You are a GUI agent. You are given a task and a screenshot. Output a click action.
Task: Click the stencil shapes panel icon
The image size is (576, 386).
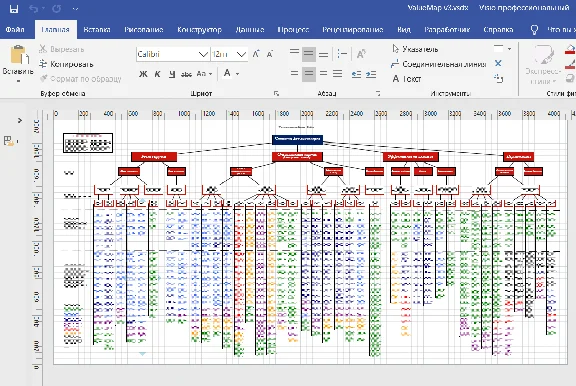[10, 141]
